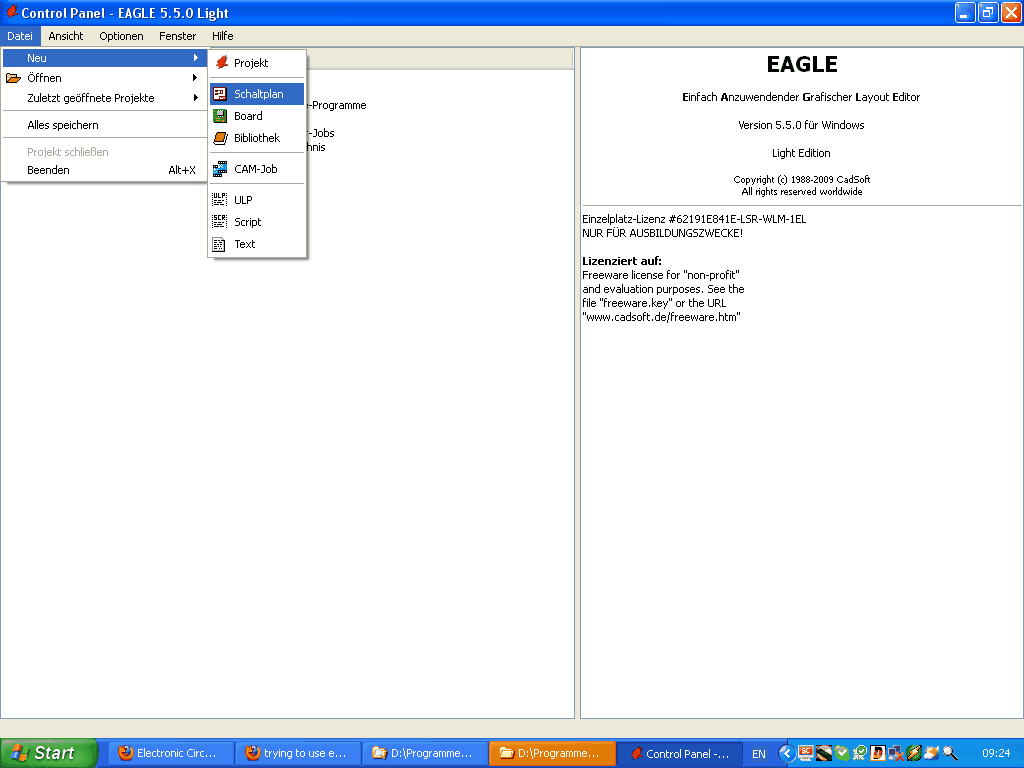
Task: Create a new ULP
Action: click(257, 200)
